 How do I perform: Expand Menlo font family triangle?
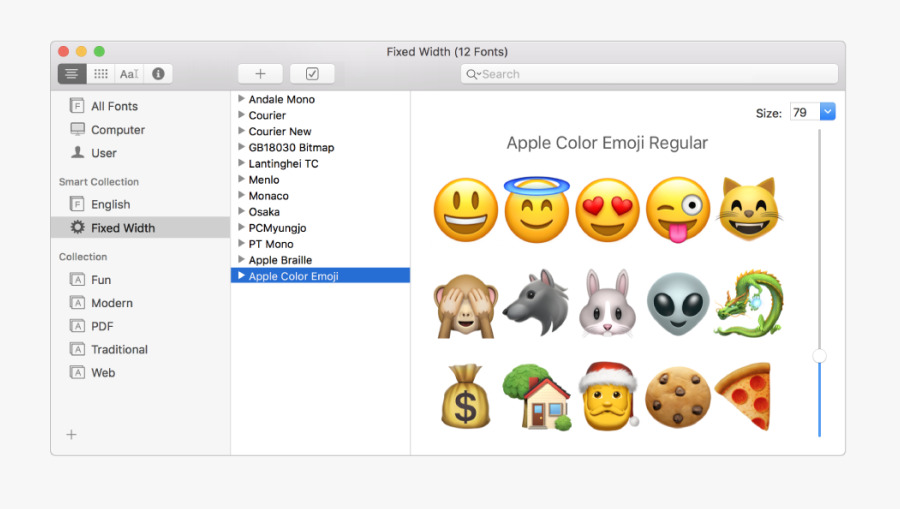(242, 179)
